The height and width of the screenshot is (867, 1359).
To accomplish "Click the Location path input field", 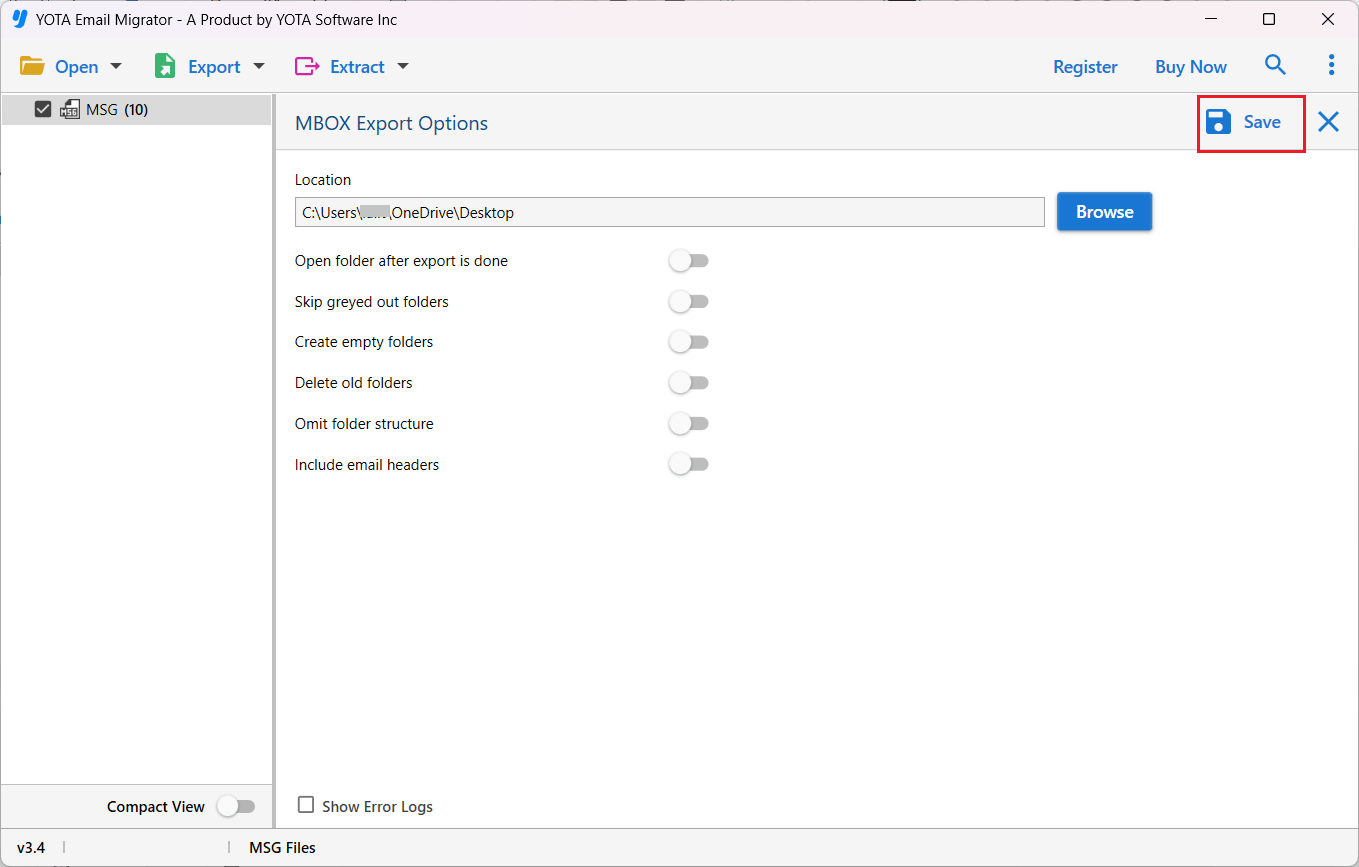I will point(669,212).
